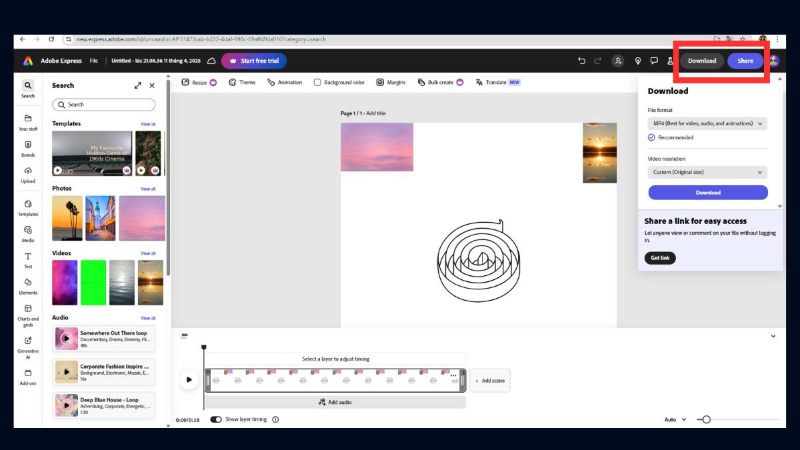Open Generative AI in sidebar
Screen dimensions: 800x450
coord(28,347)
